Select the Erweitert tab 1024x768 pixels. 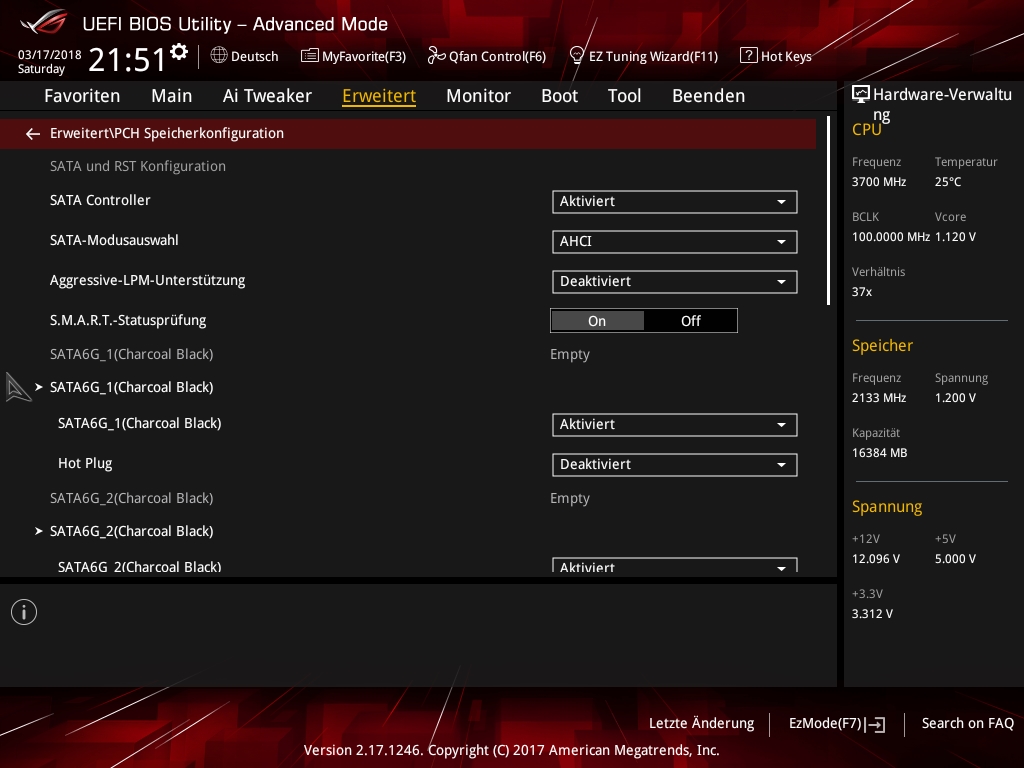pos(379,96)
